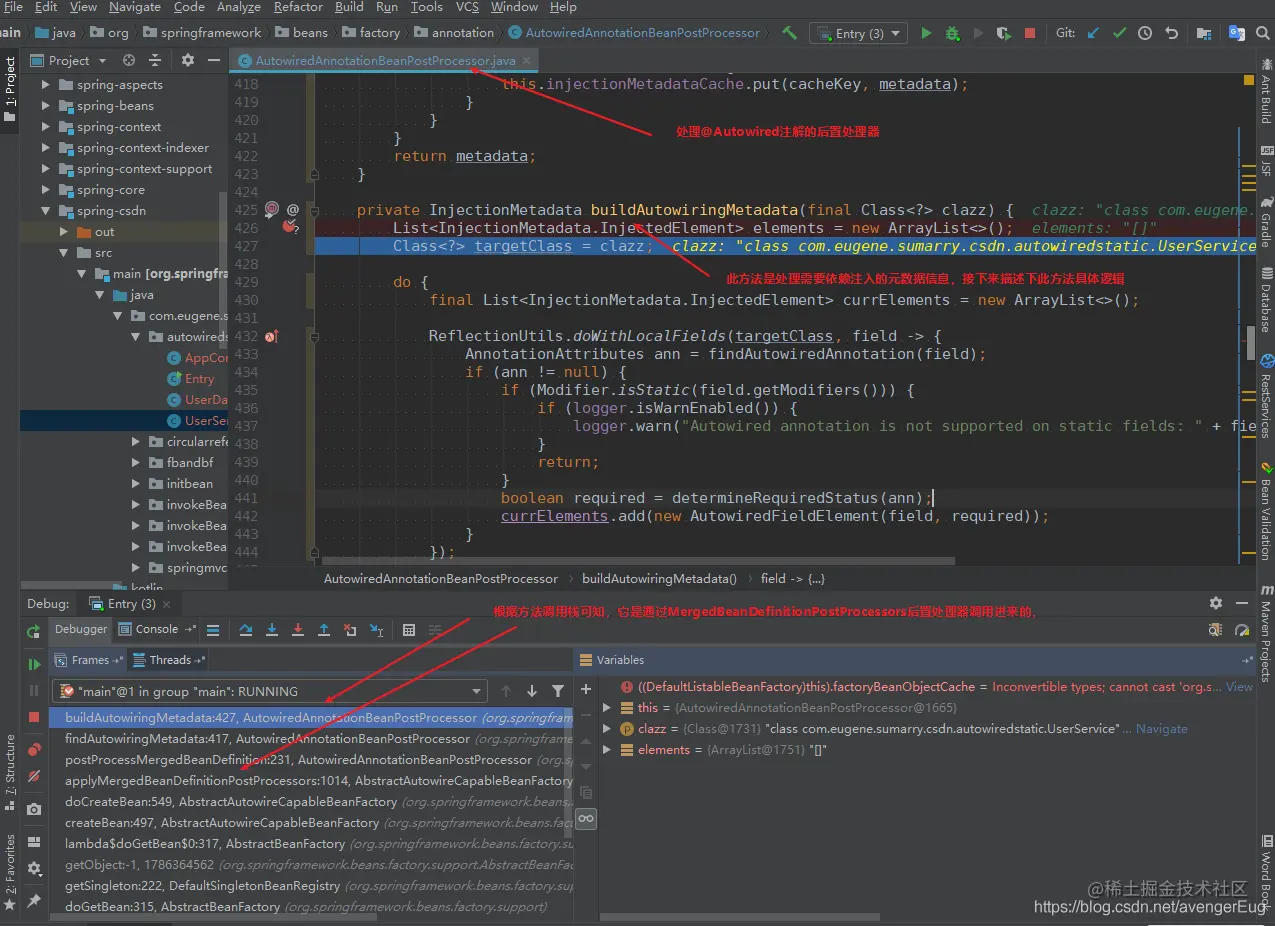Toggle the show watches glasses icon in Variables

586,819
